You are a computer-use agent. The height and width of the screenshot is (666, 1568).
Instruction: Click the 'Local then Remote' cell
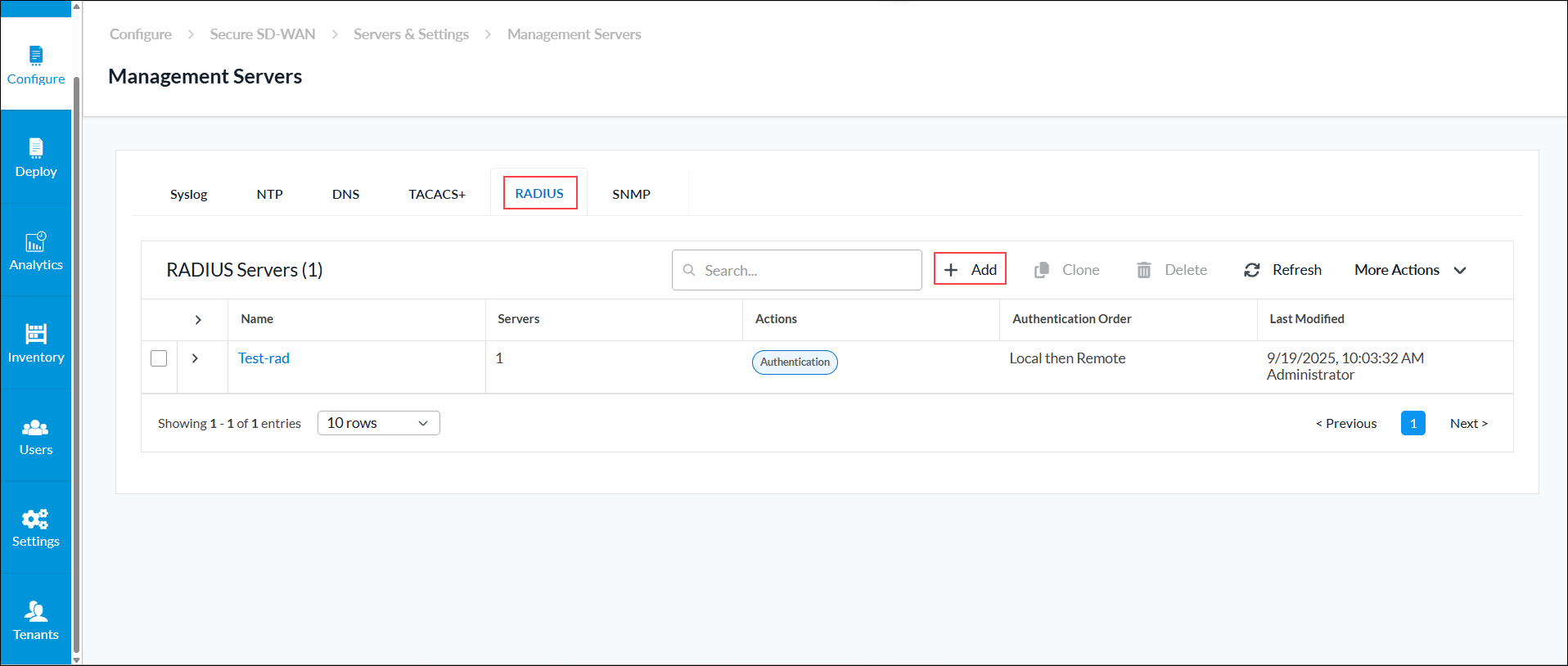tap(1067, 358)
